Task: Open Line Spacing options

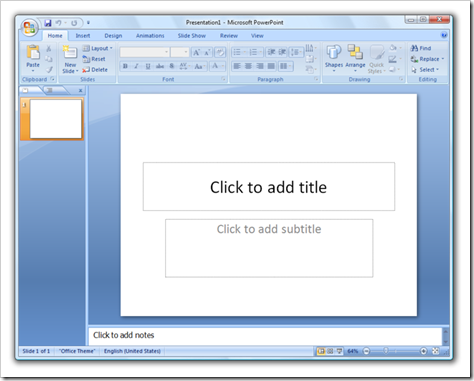Action: tap(296, 52)
